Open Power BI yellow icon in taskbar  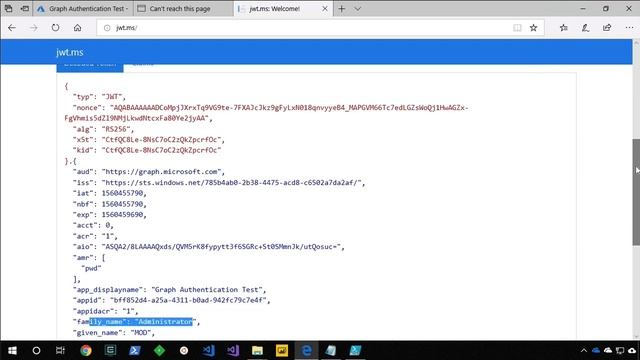coord(282,350)
